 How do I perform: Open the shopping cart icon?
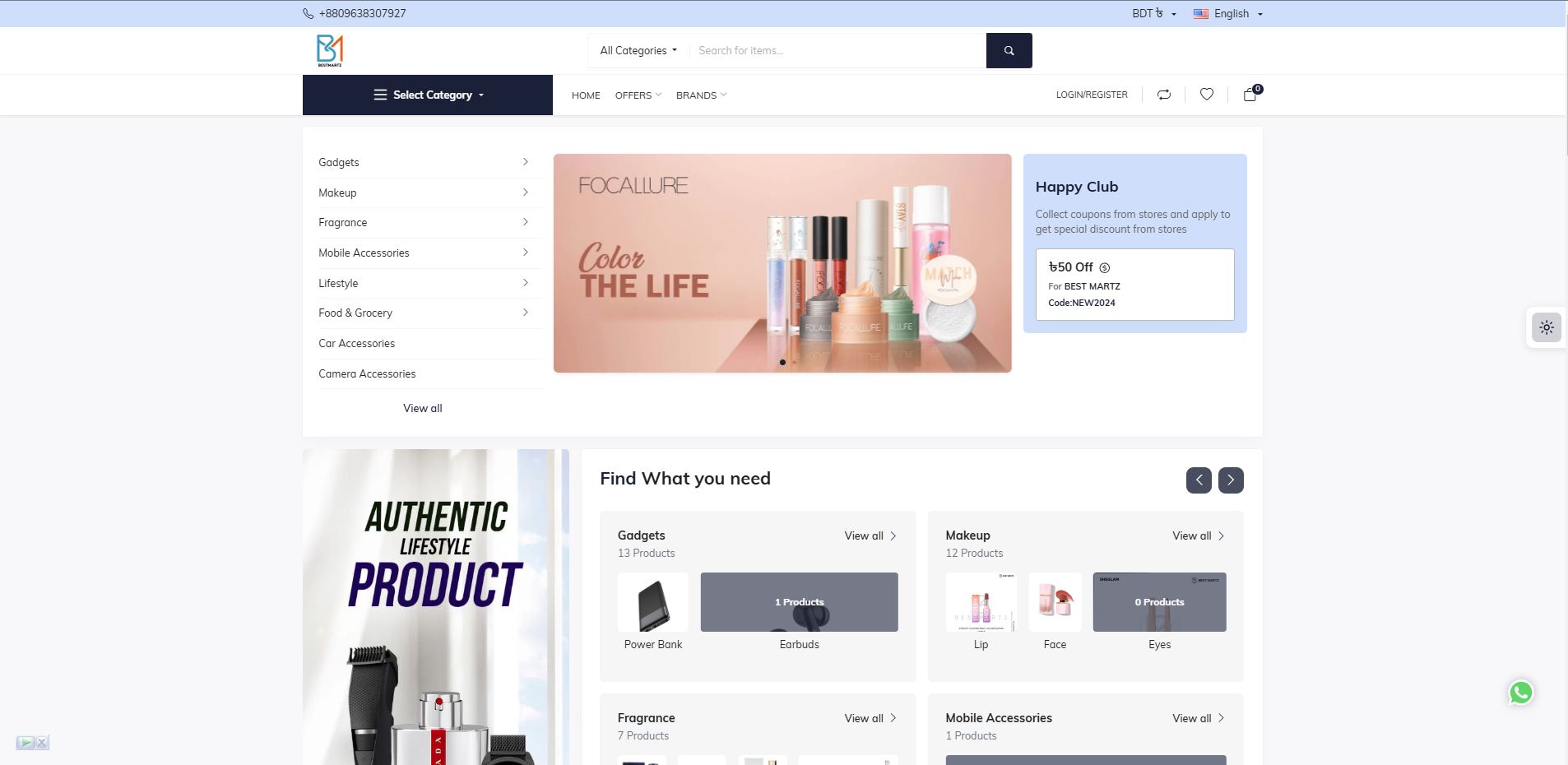click(x=1250, y=95)
